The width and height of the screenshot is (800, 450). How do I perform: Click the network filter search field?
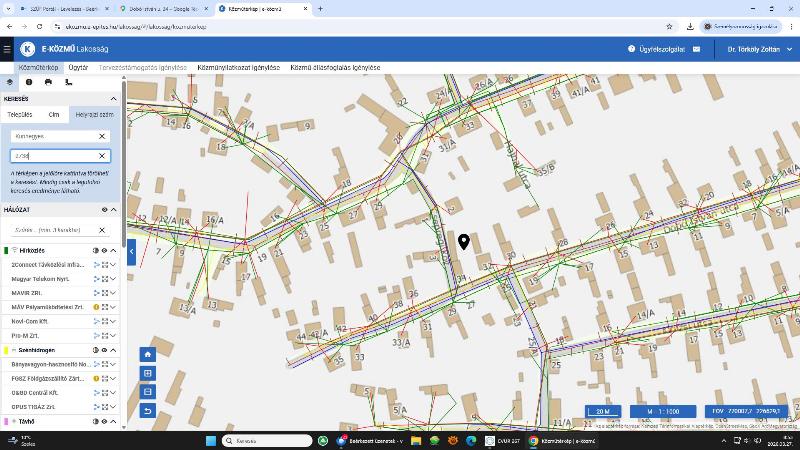52,230
